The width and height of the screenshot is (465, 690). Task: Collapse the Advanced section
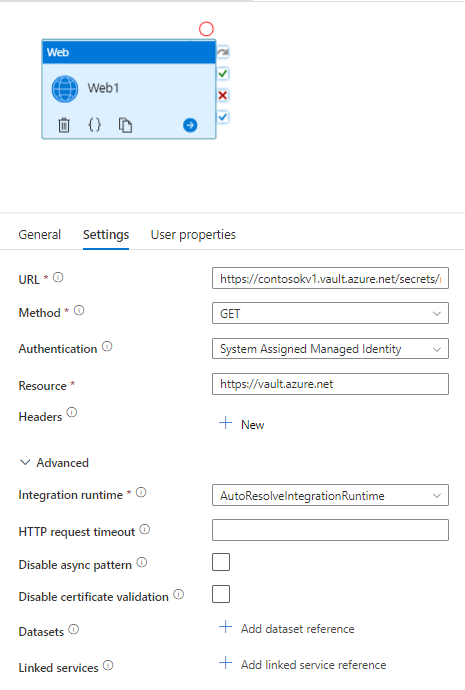(x=54, y=463)
